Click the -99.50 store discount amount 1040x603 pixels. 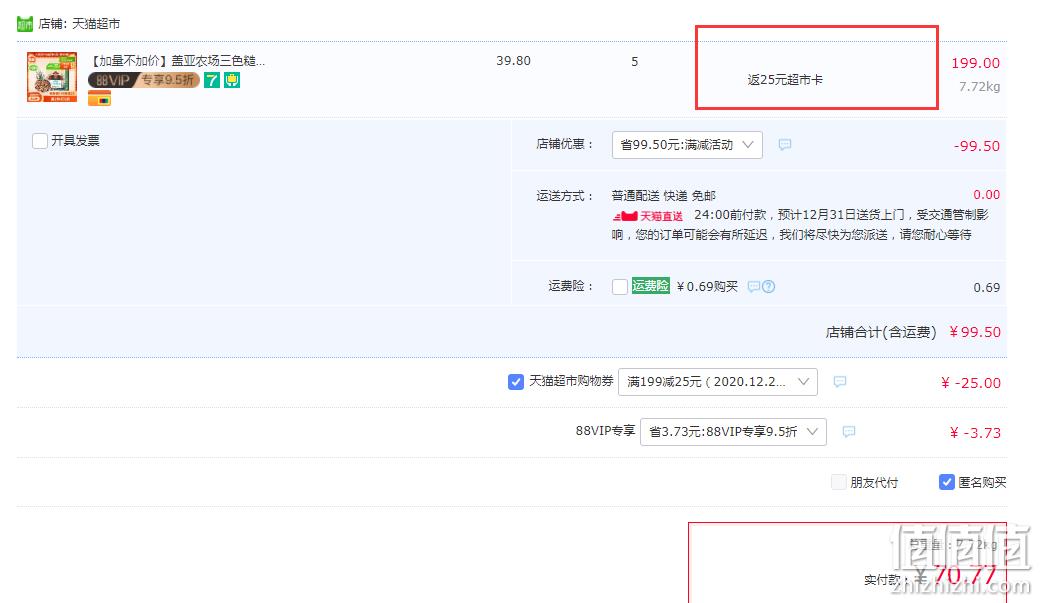976,146
